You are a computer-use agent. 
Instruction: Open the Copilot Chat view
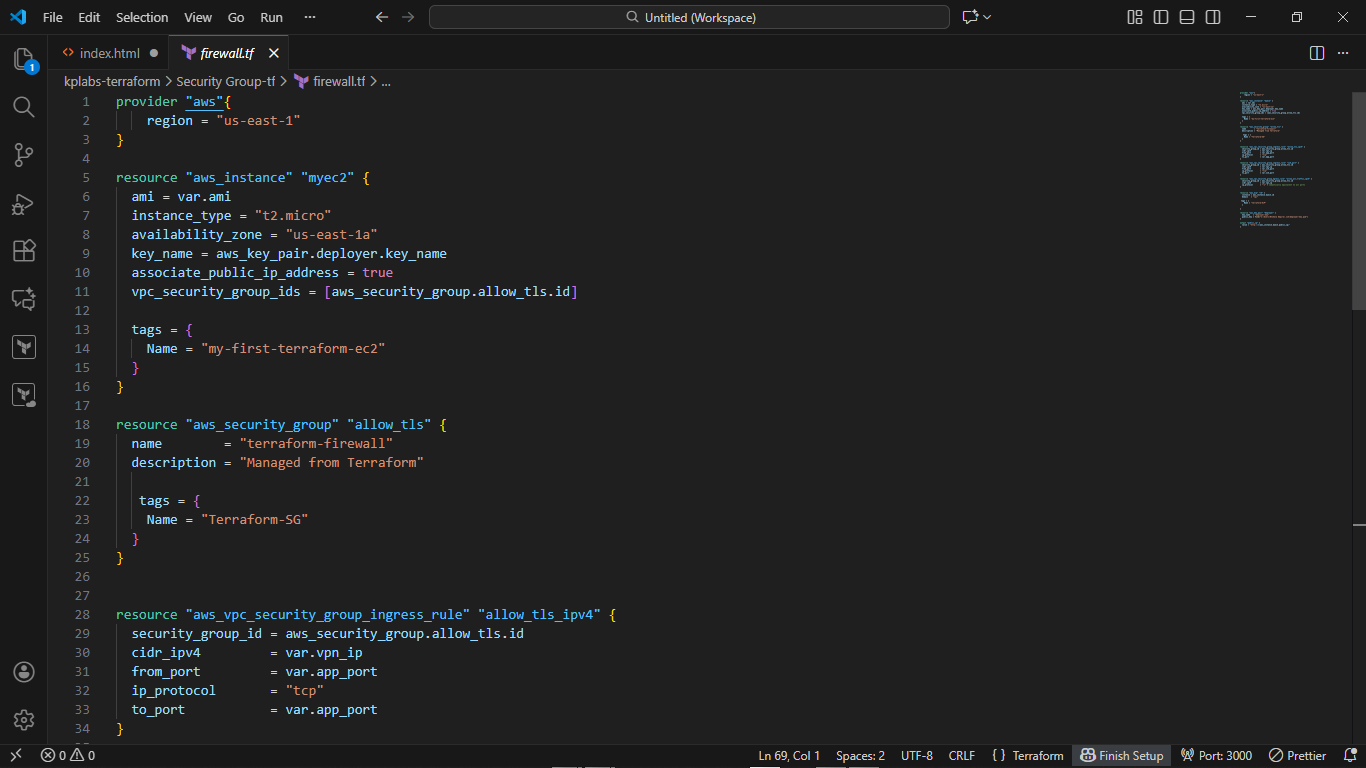pos(24,299)
